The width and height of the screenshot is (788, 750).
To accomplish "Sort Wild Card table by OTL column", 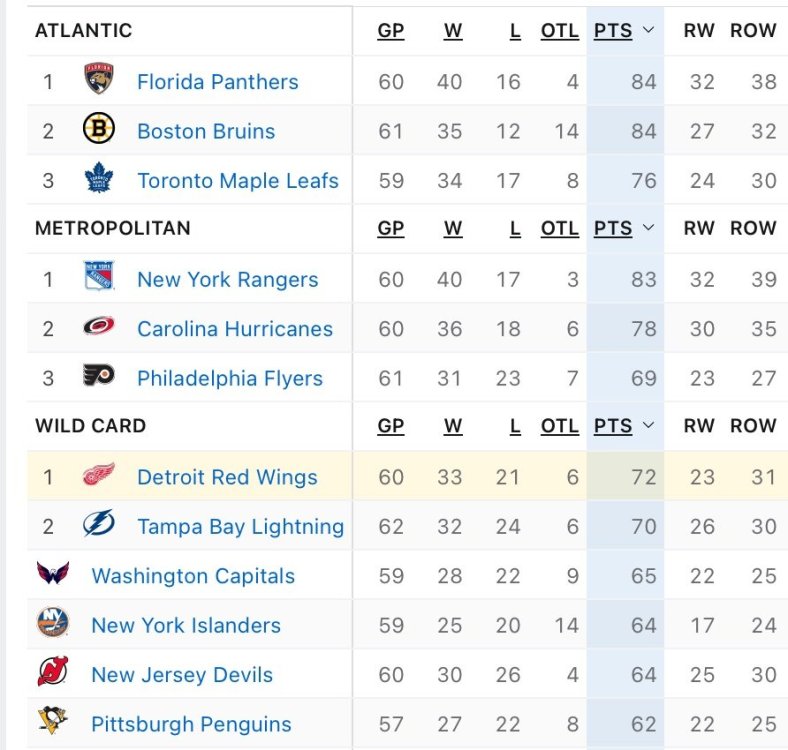I will click(559, 426).
